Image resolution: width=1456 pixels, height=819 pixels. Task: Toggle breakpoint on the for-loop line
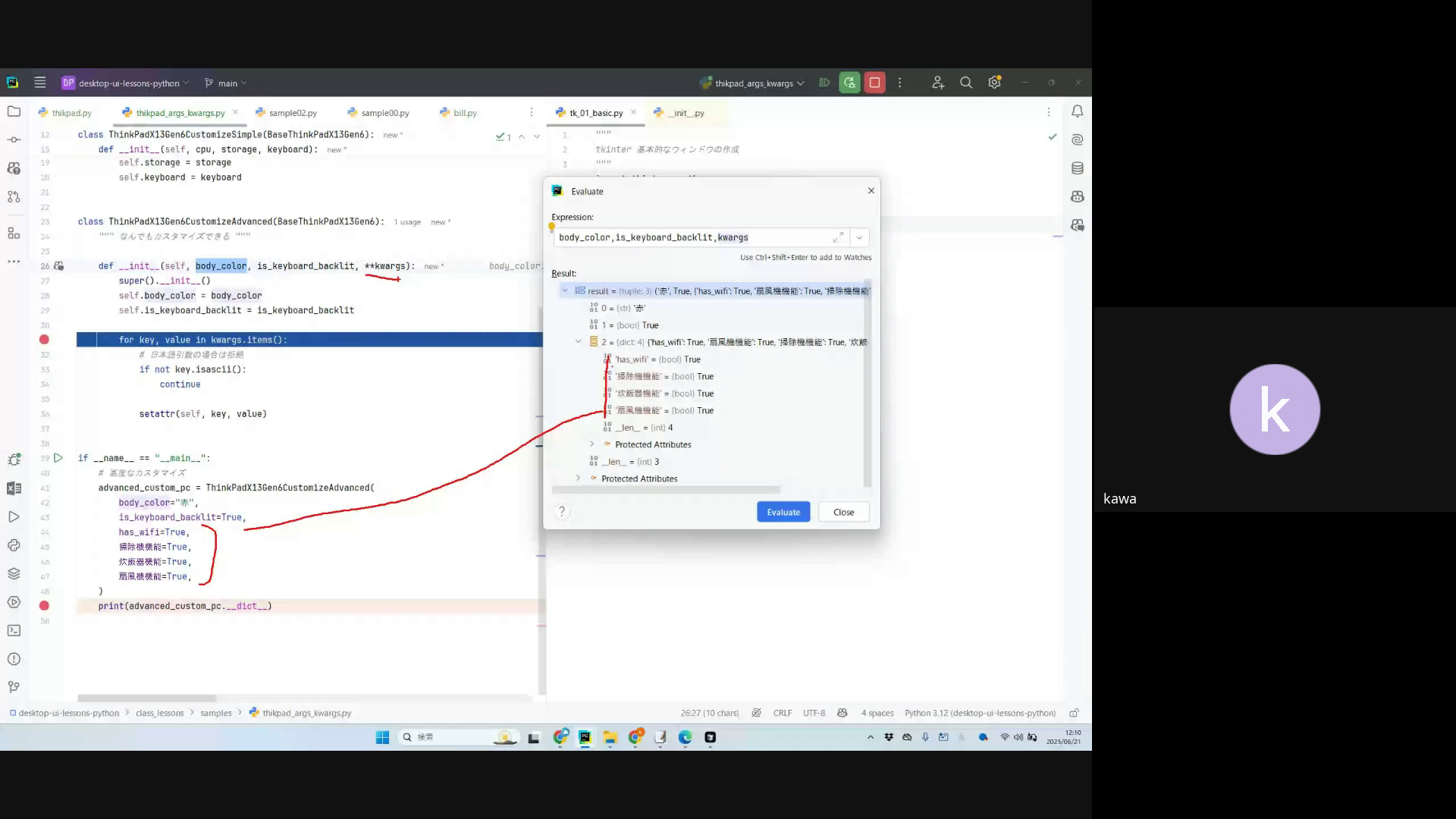(44, 340)
